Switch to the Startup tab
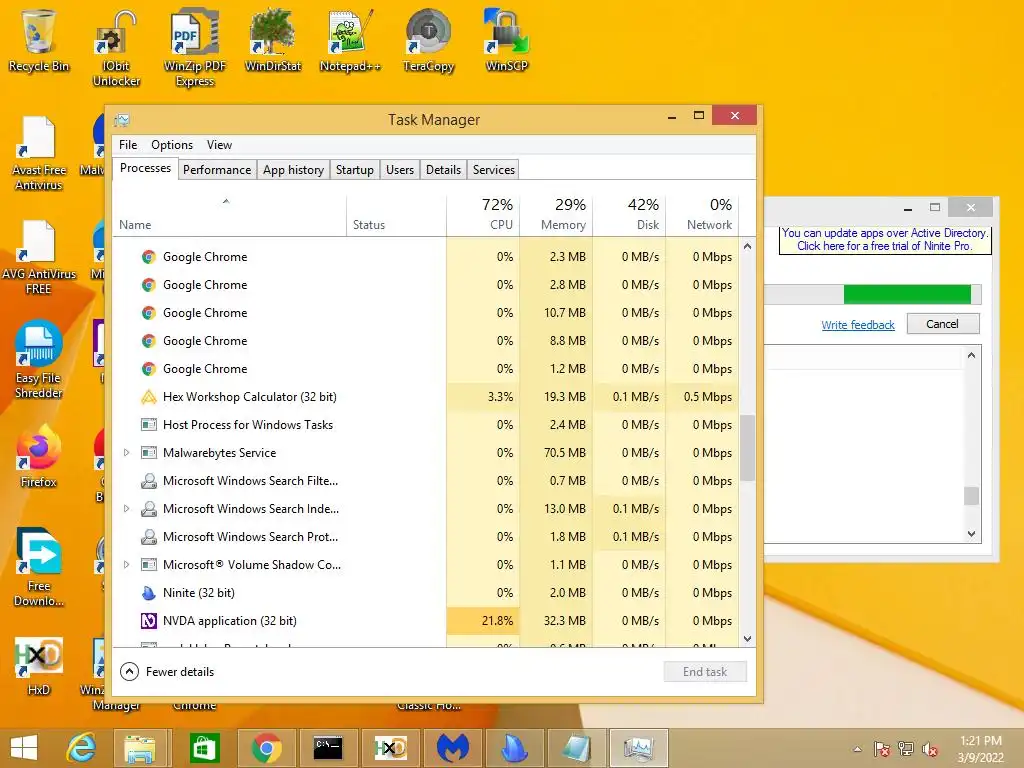Screen dimensions: 1024x768 355,170
